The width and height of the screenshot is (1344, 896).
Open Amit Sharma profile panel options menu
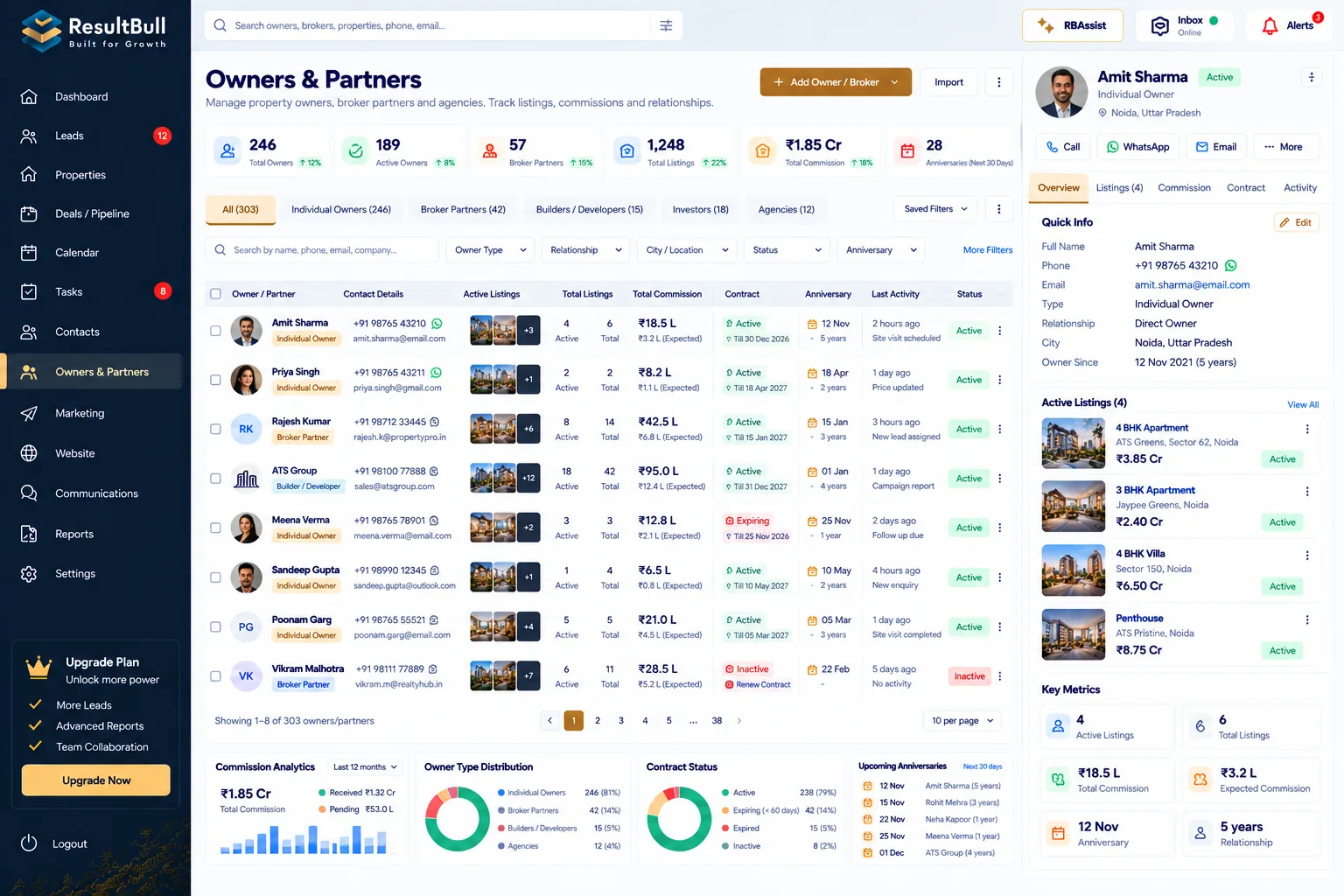1311,77
